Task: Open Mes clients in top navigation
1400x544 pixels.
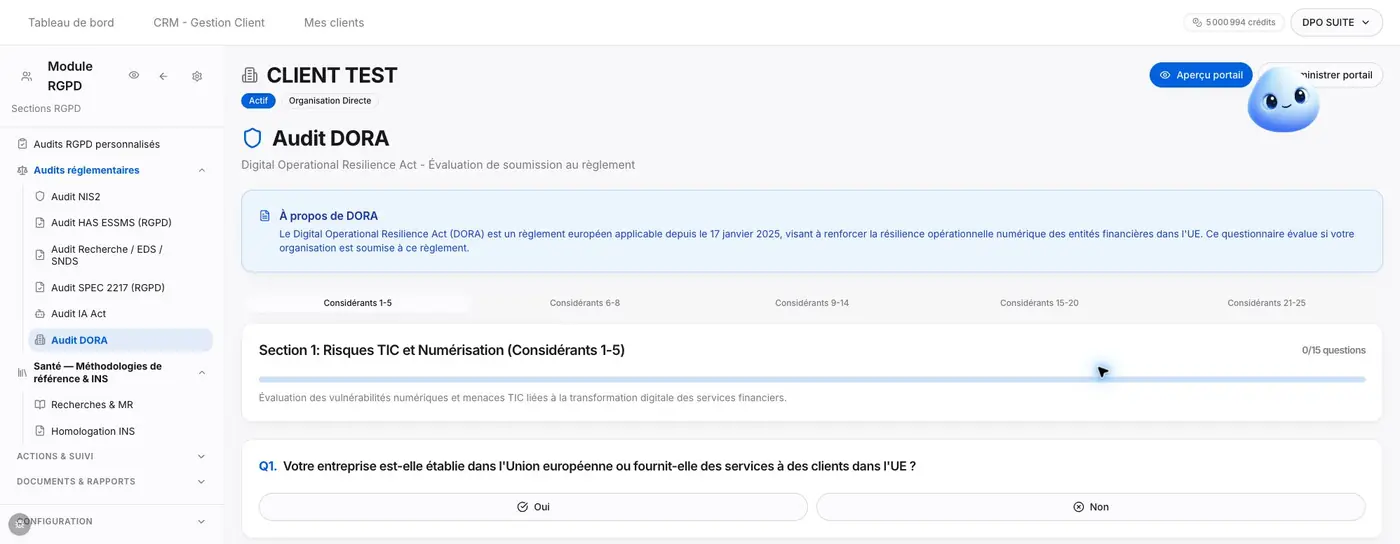Action: click(334, 22)
